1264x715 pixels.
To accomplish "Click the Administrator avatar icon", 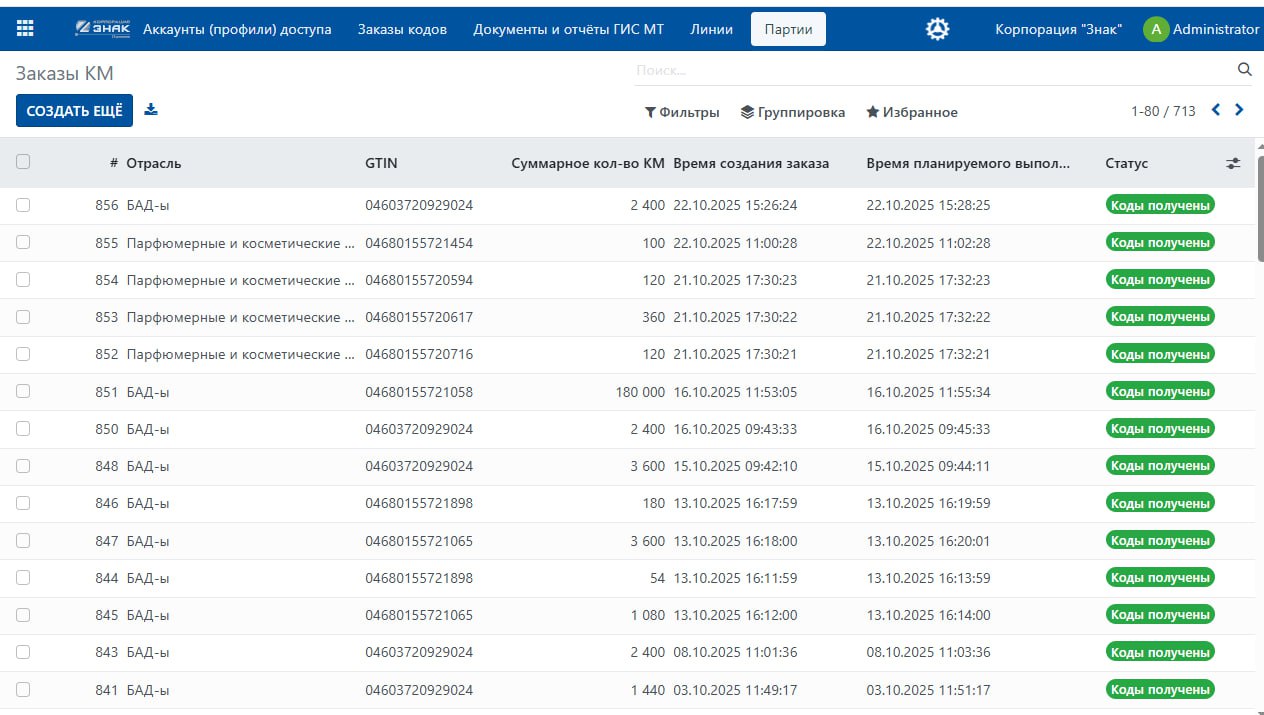I will pos(1155,29).
